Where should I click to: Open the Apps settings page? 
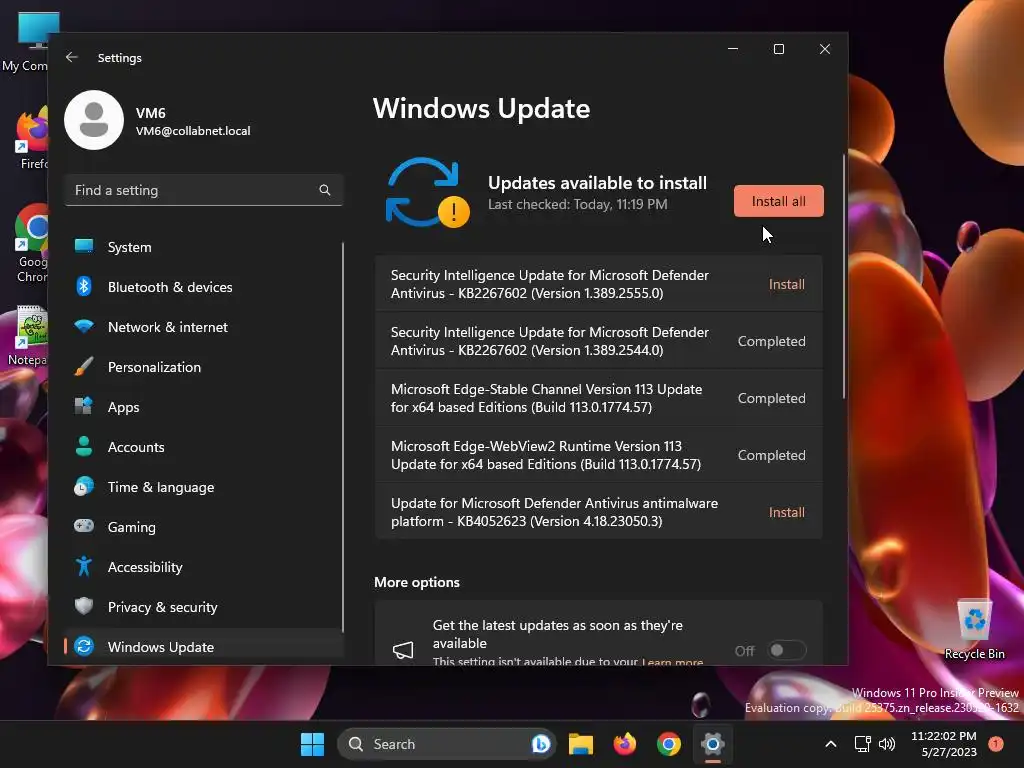pyautogui.click(x=202, y=407)
